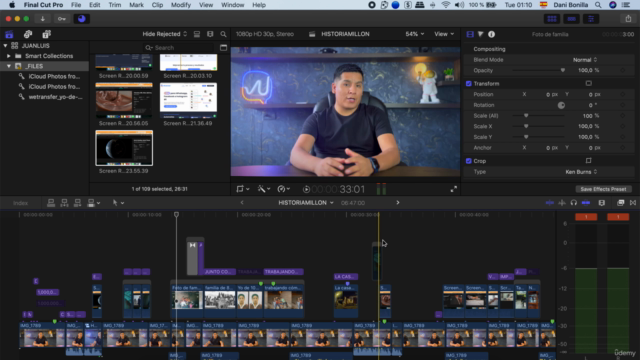The width and height of the screenshot is (640, 360).
Task: Collapse the JUANLUIS library triangle
Action: coord(5,46)
